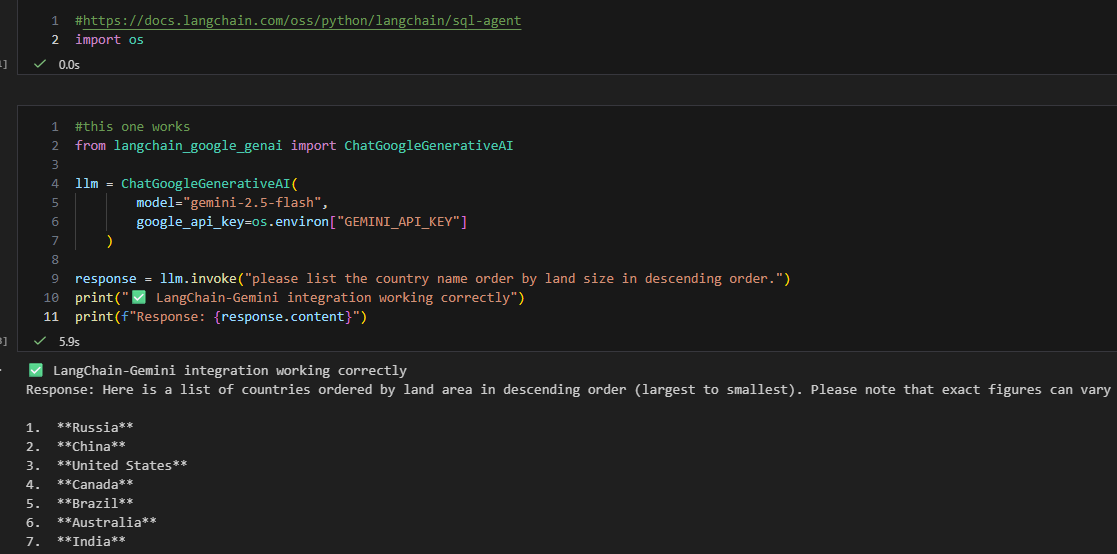Click line number 11 in second cell
Viewport: 1117px width, 554px height.
coord(52,317)
